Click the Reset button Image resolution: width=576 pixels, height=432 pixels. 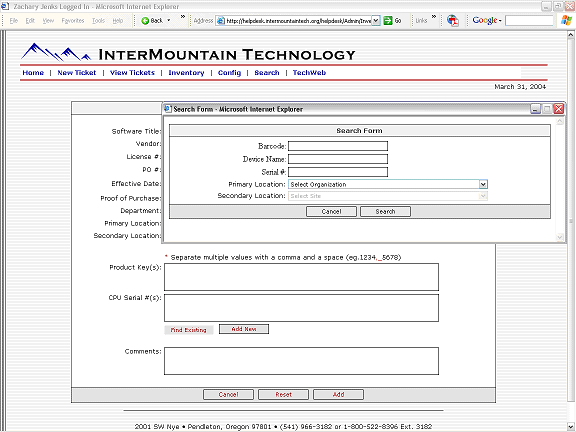tap(283, 395)
